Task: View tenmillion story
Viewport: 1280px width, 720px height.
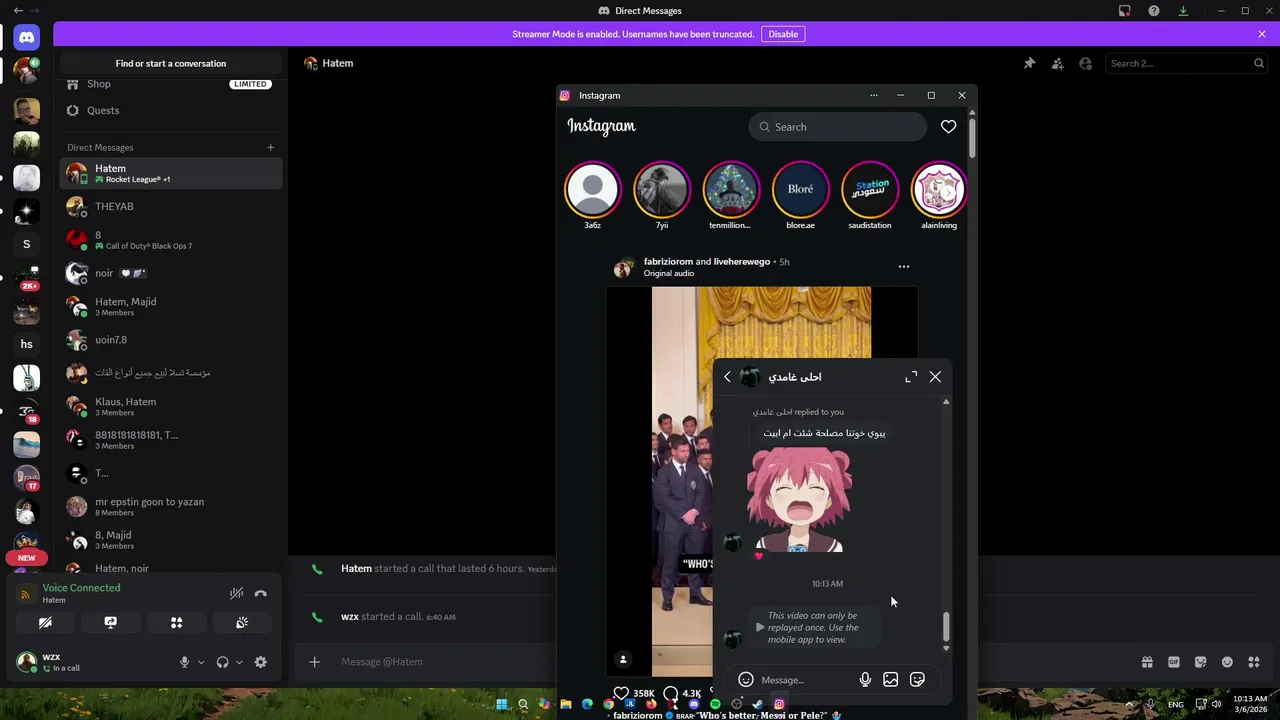Action: [731, 189]
